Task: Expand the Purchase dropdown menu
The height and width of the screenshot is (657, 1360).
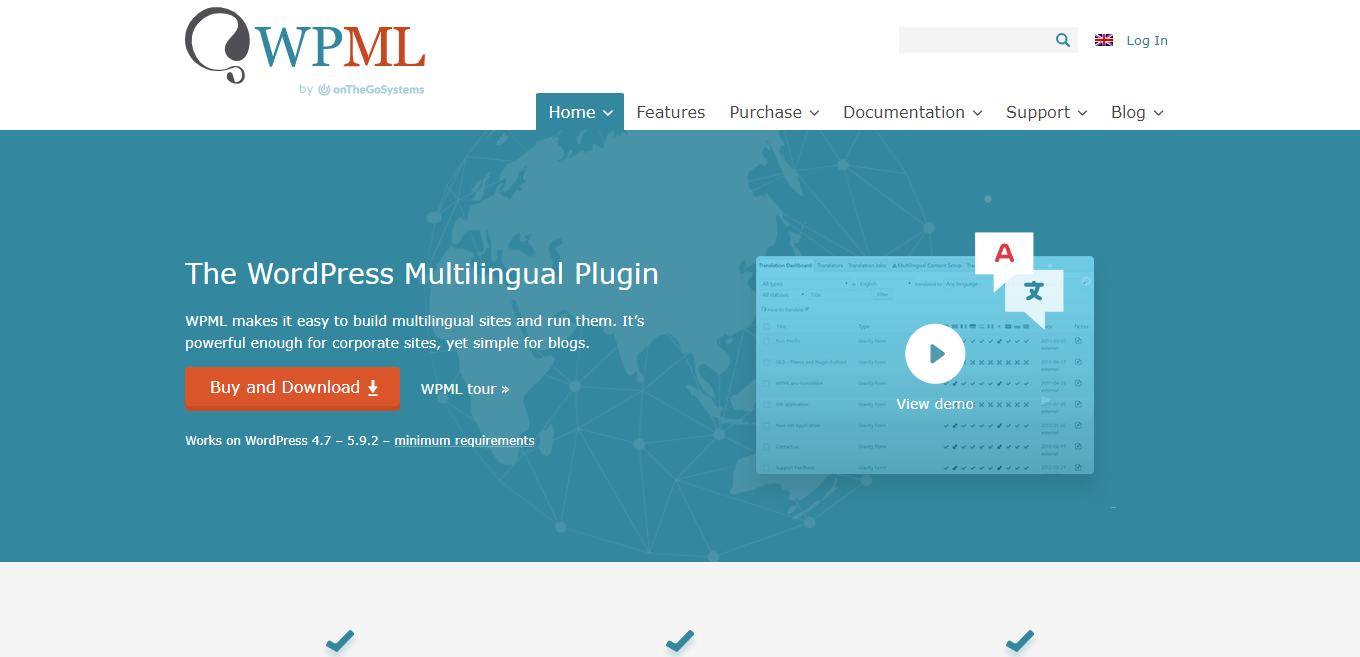Action: coord(774,112)
